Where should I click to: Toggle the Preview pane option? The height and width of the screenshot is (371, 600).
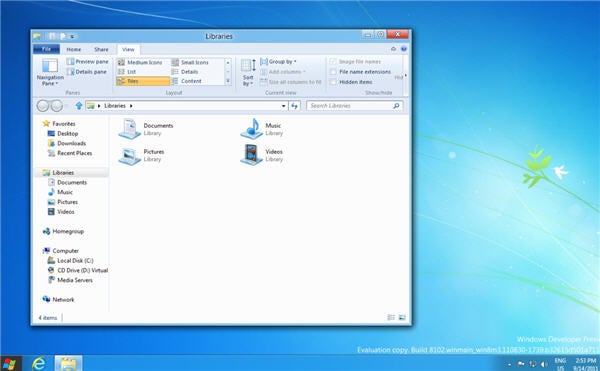(x=88, y=62)
